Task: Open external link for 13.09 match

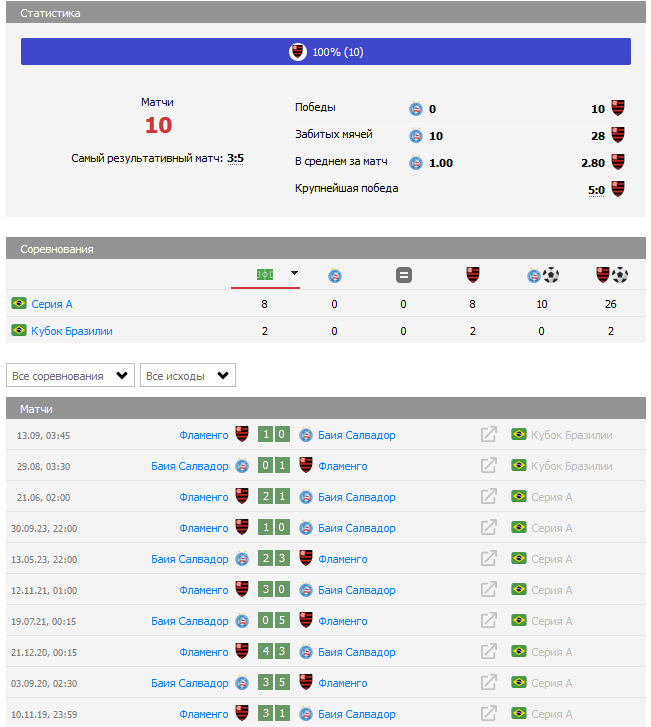Action: pos(489,435)
